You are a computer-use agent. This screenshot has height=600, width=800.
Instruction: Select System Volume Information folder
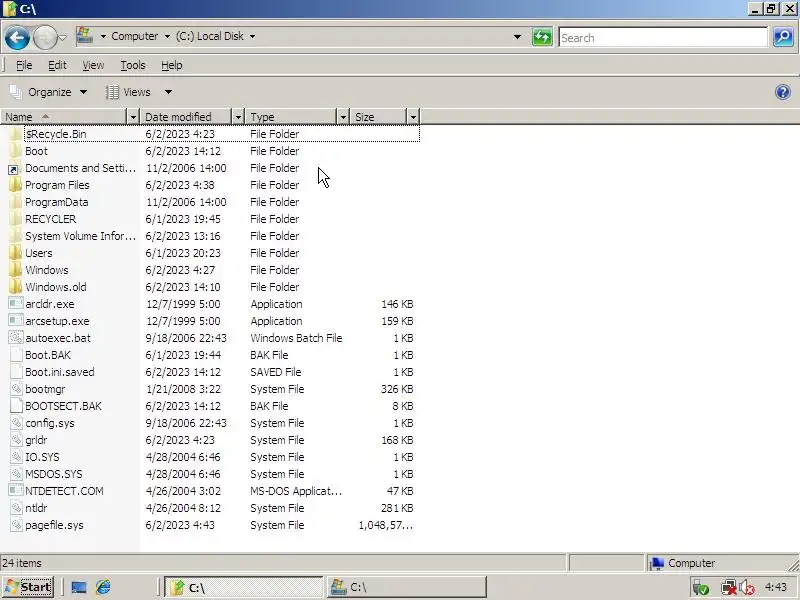81,236
